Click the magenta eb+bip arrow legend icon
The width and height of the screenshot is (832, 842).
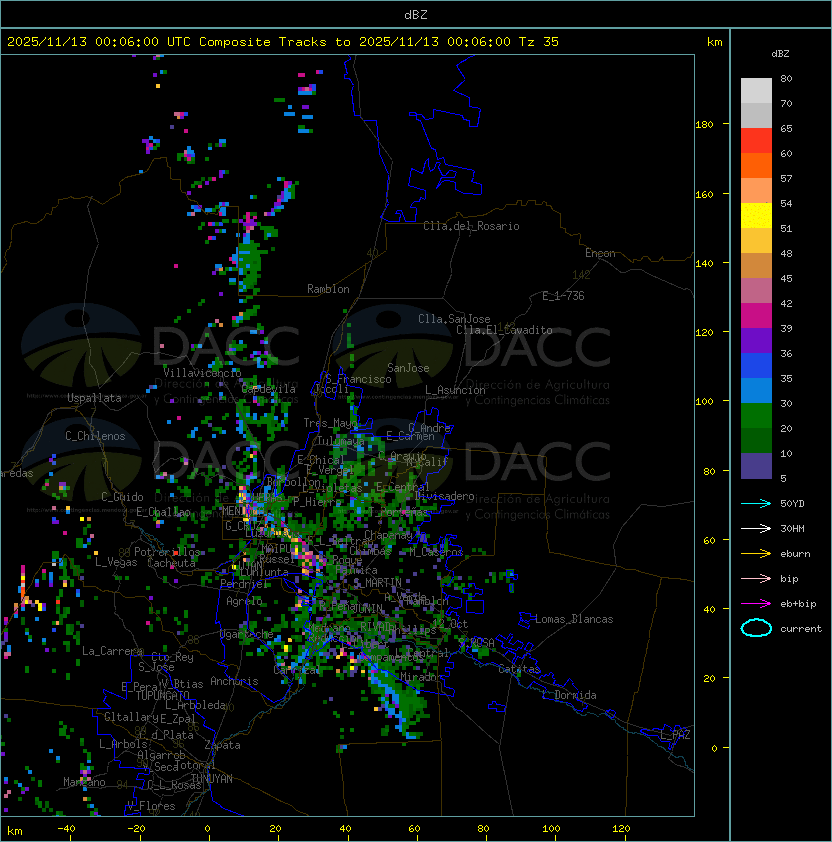click(x=756, y=604)
